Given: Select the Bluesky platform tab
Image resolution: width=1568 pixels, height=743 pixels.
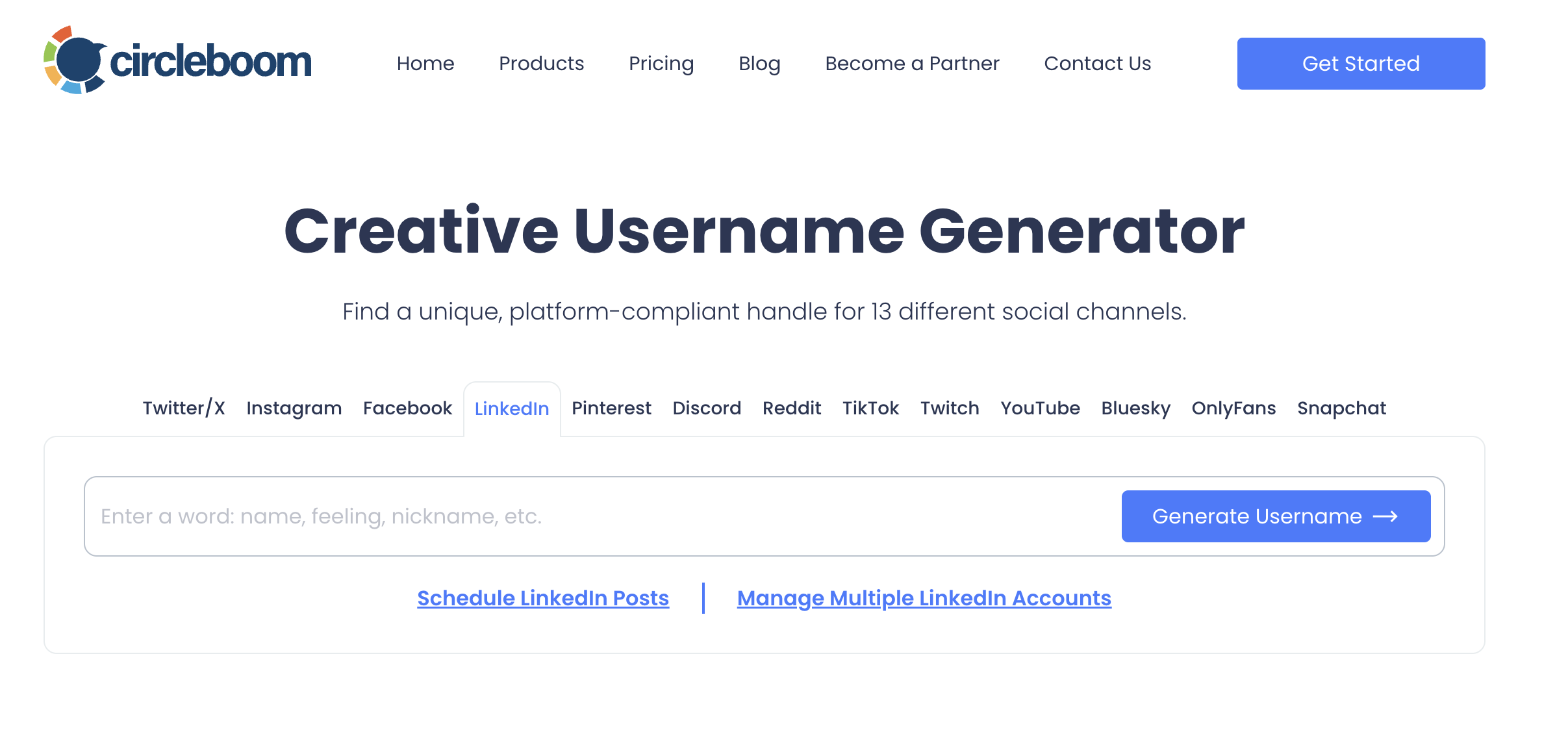Looking at the screenshot, I should coord(1135,408).
